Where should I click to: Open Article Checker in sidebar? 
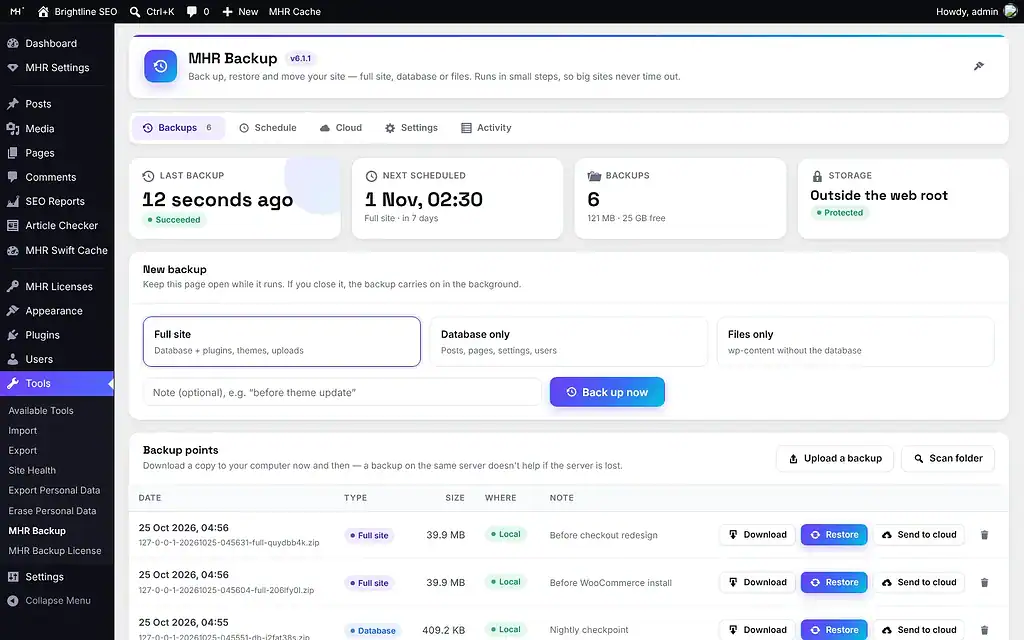pos(57,225)
